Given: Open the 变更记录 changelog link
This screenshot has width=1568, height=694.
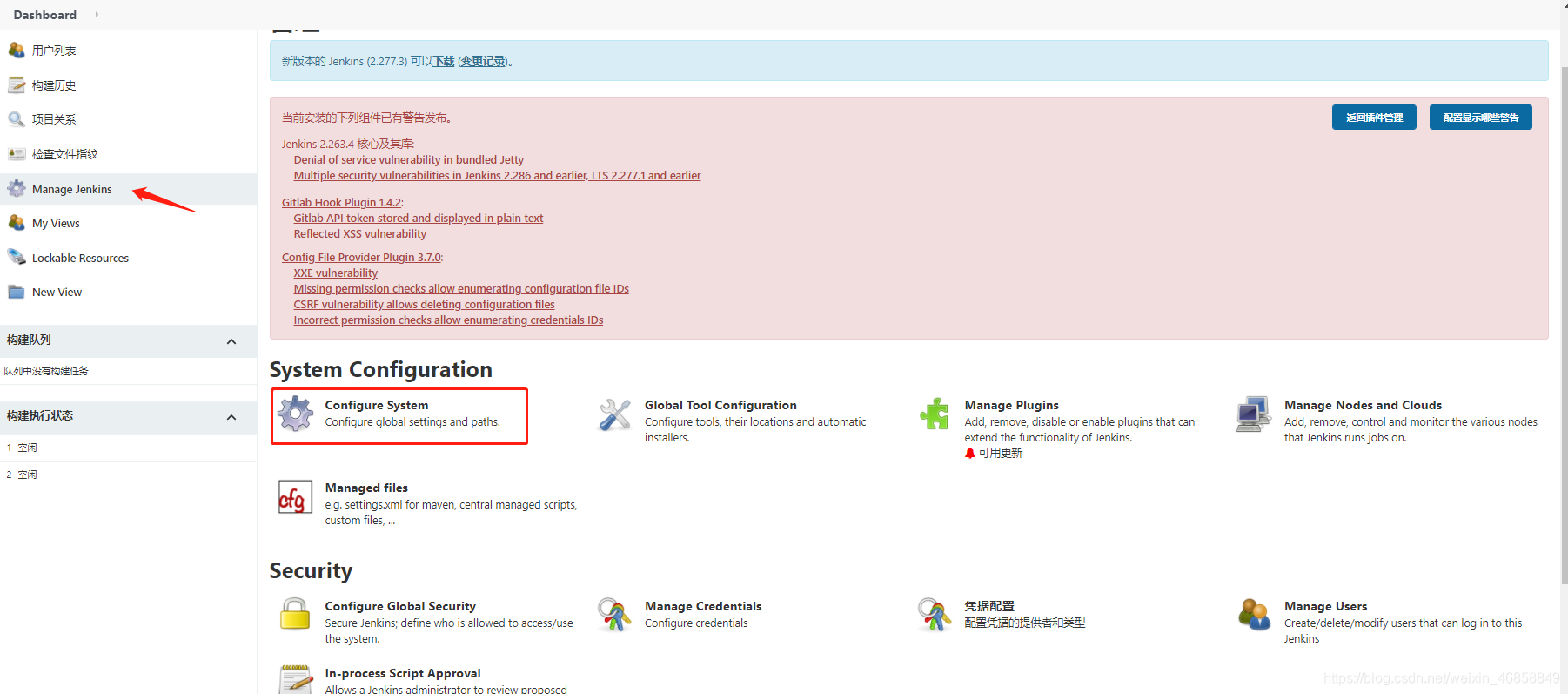Looking at the screenshot, I should click(483, 61).
